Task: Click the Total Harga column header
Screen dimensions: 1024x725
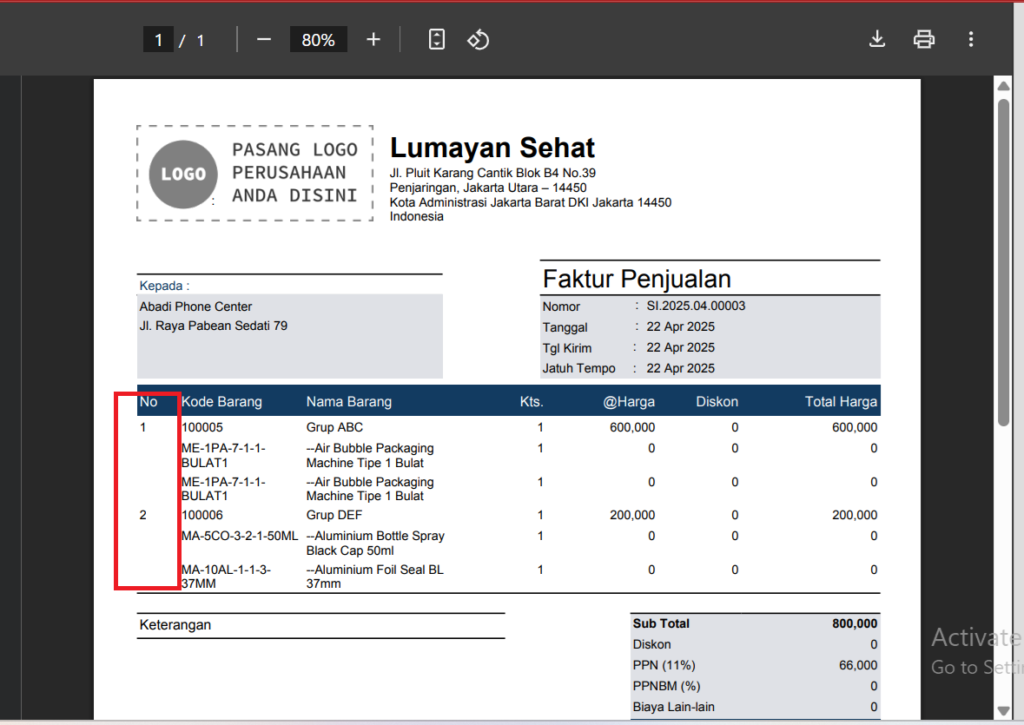Action: coord(840,402)
